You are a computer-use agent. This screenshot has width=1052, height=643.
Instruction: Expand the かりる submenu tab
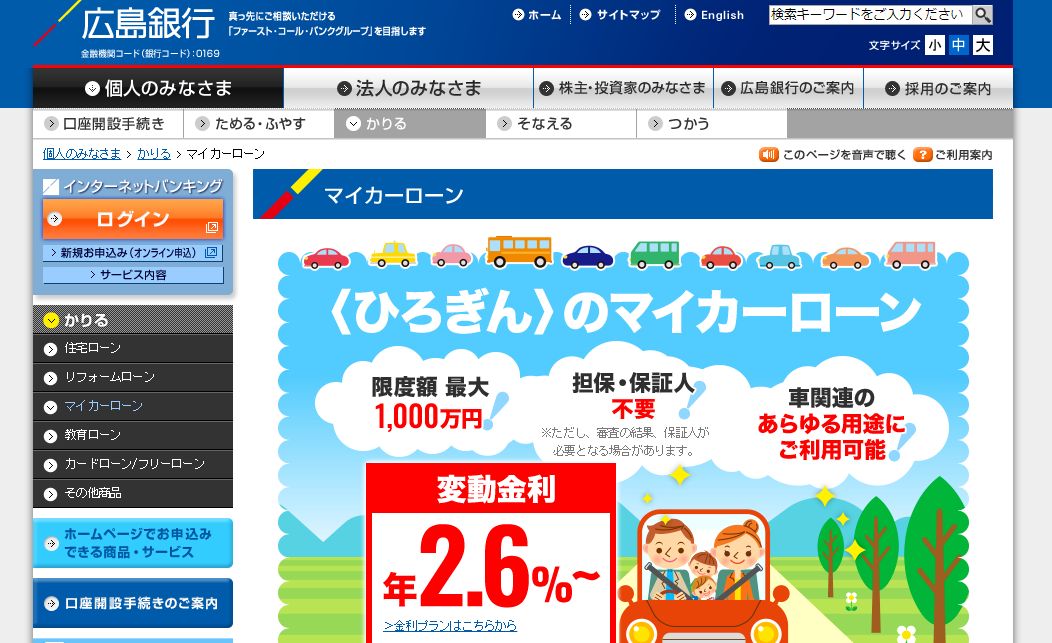point(410,123)
